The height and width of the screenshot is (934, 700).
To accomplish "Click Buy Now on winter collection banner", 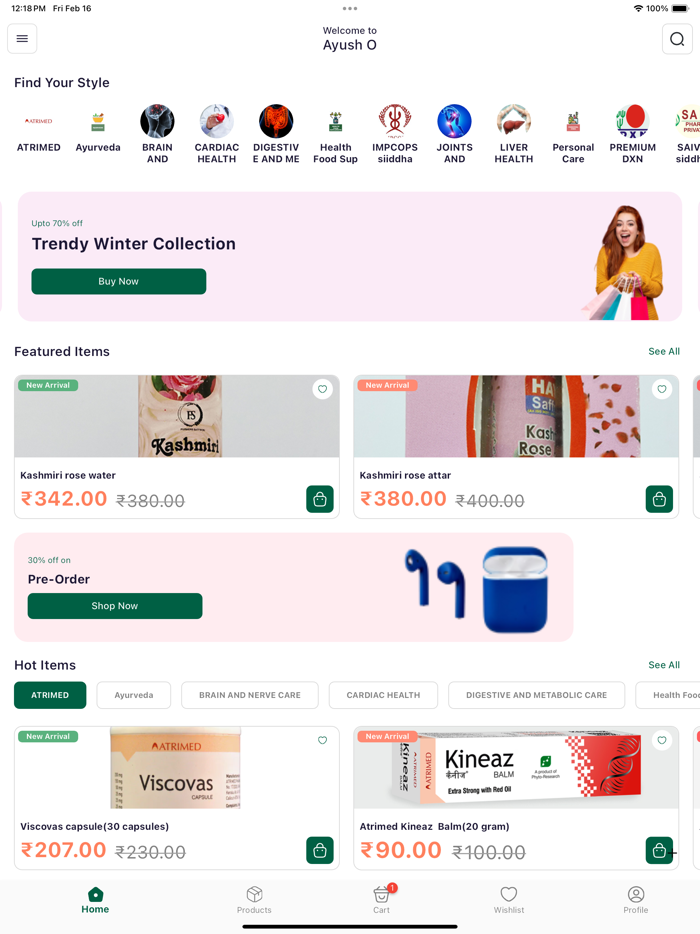I will point(119,281).
